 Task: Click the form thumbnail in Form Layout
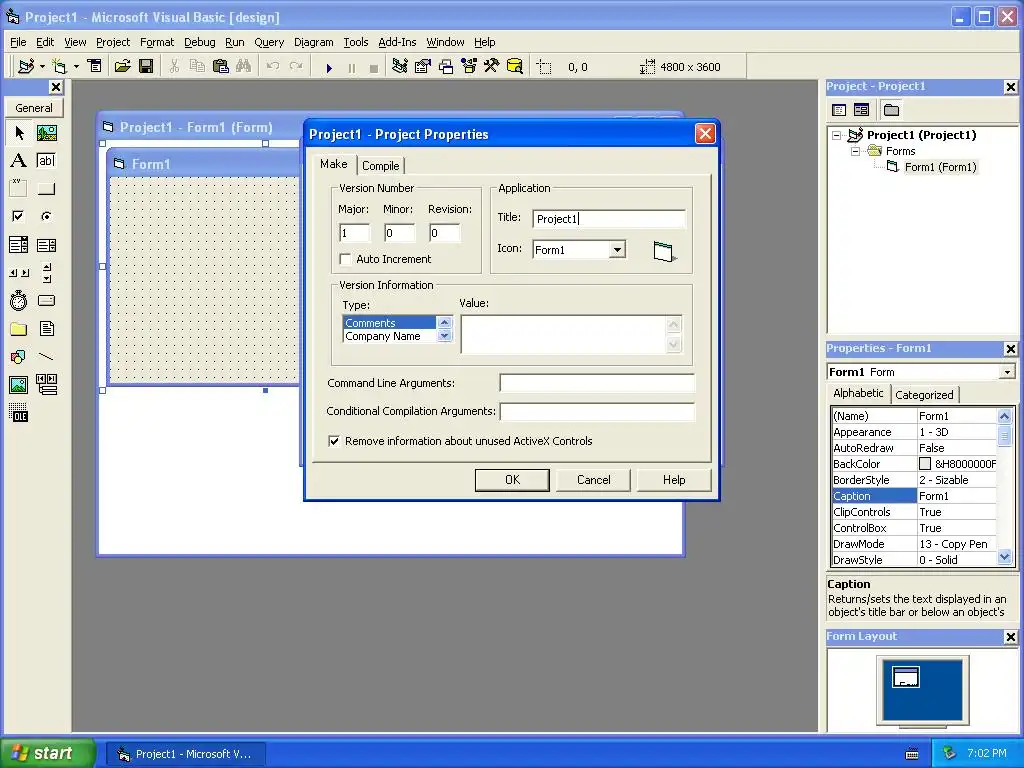click(906, 677)
